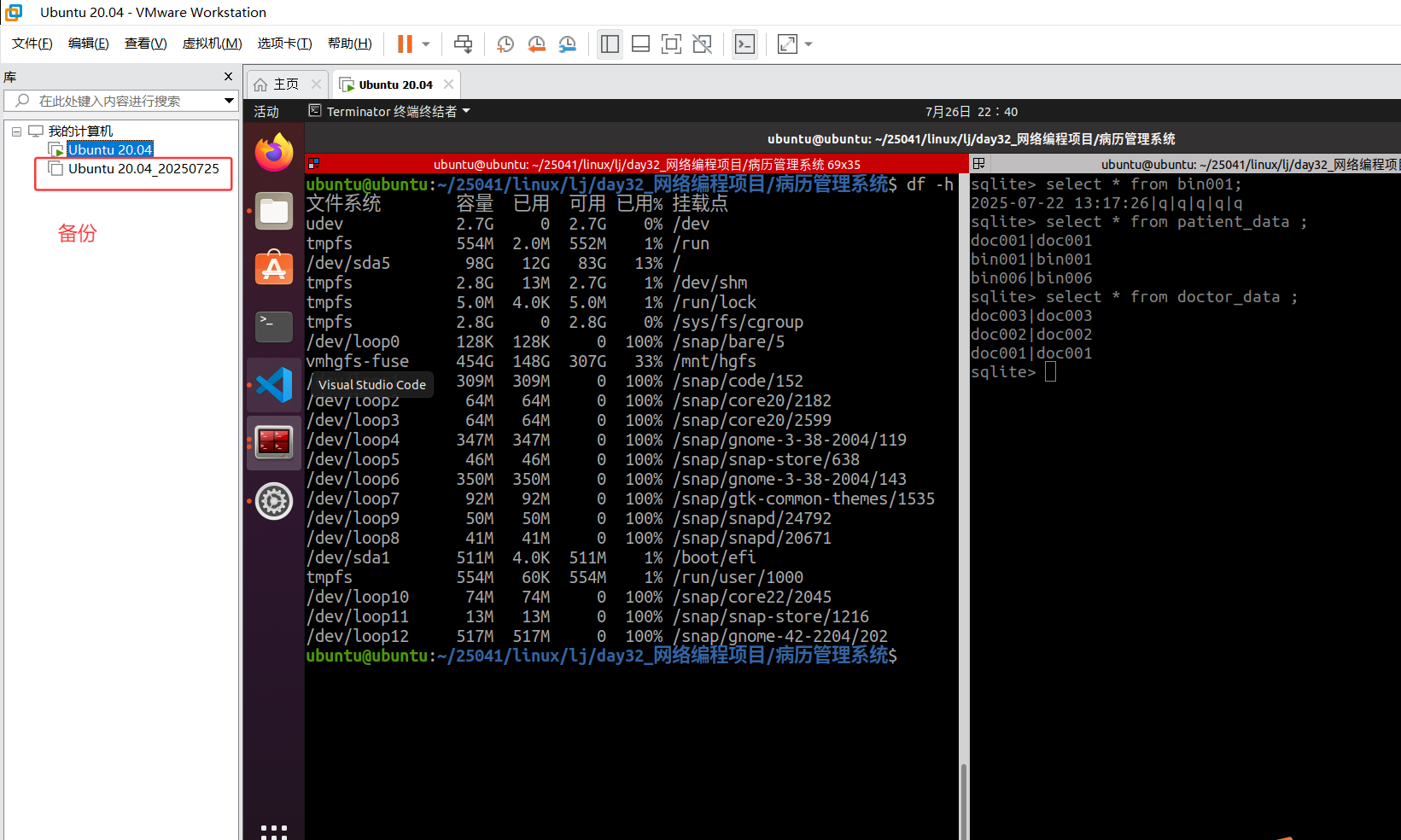Open the 帮助(H) menu
The height and width of the screenshot is (840, 1401).
pos(350,44)
